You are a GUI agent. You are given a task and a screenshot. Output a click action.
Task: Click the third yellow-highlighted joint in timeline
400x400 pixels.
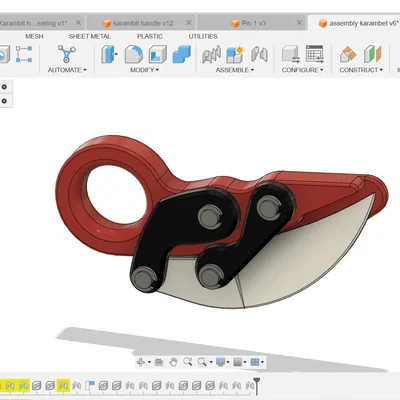click(x=63, y=386)
